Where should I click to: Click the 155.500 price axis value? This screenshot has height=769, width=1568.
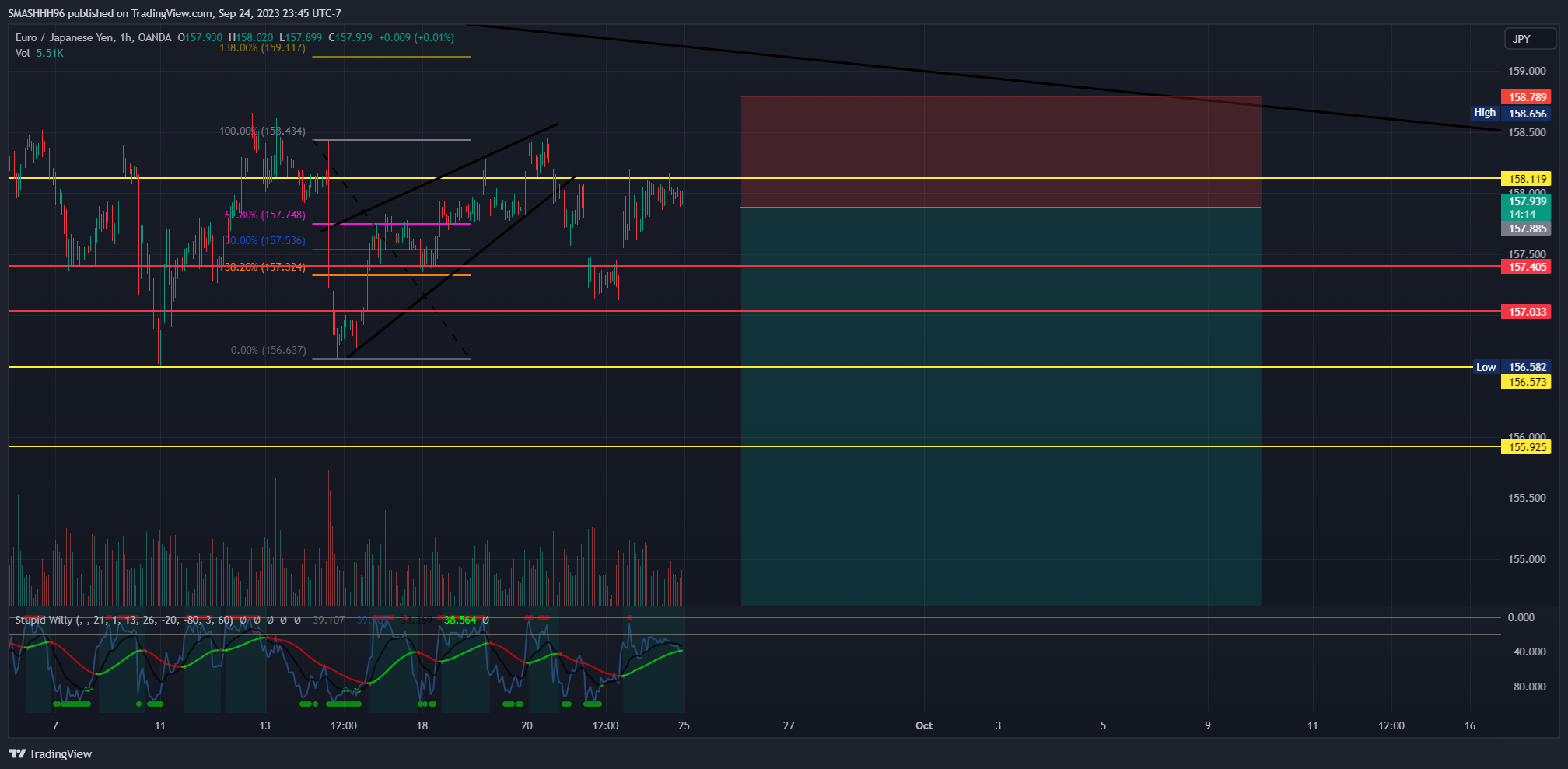[1527, 498]
